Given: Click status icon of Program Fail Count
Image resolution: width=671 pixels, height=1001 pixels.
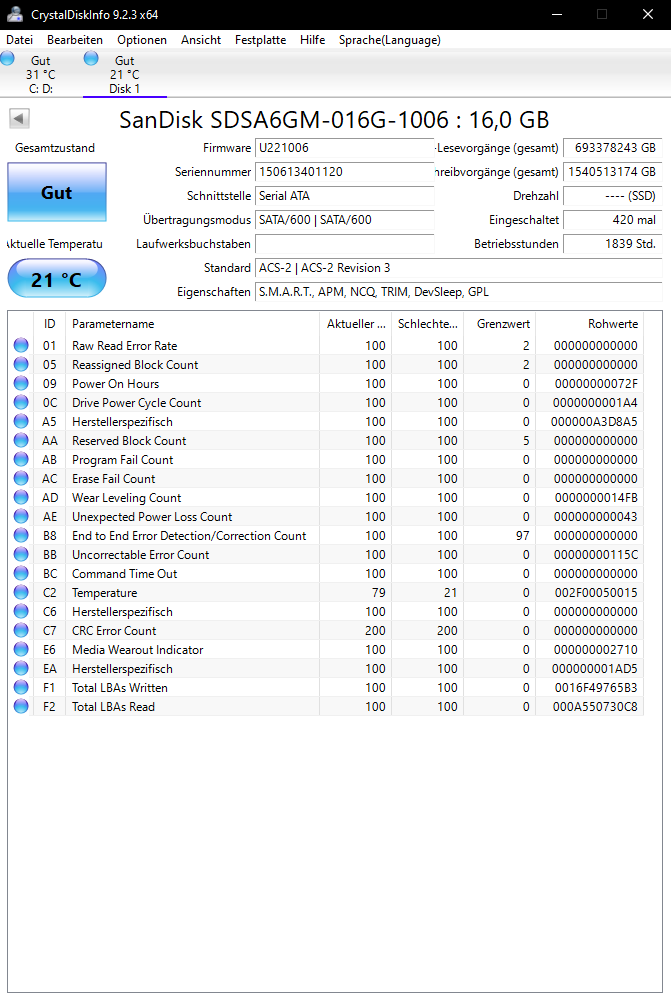Looking at the screenshot, I should [21, 460].
